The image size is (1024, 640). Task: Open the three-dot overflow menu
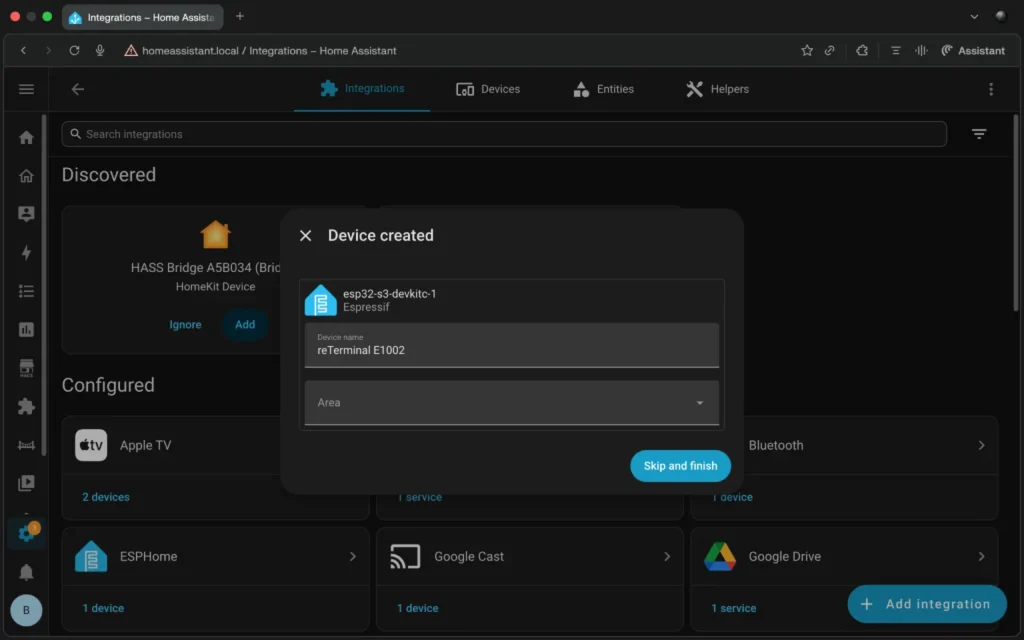click(x=991, y=89)
